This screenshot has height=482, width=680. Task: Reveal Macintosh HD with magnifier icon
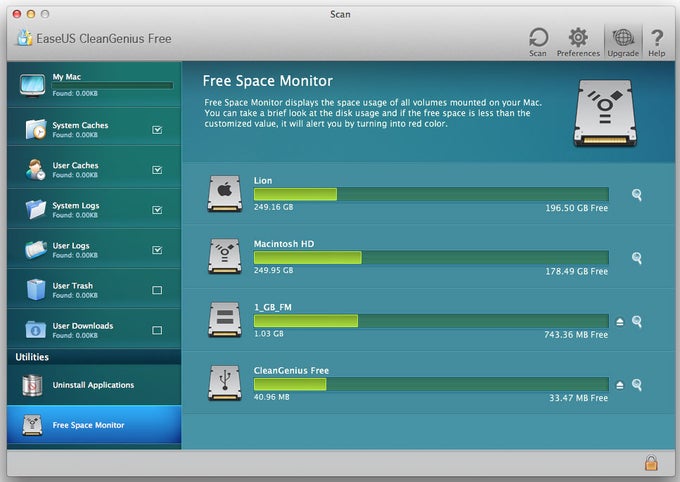pos(637,258)
